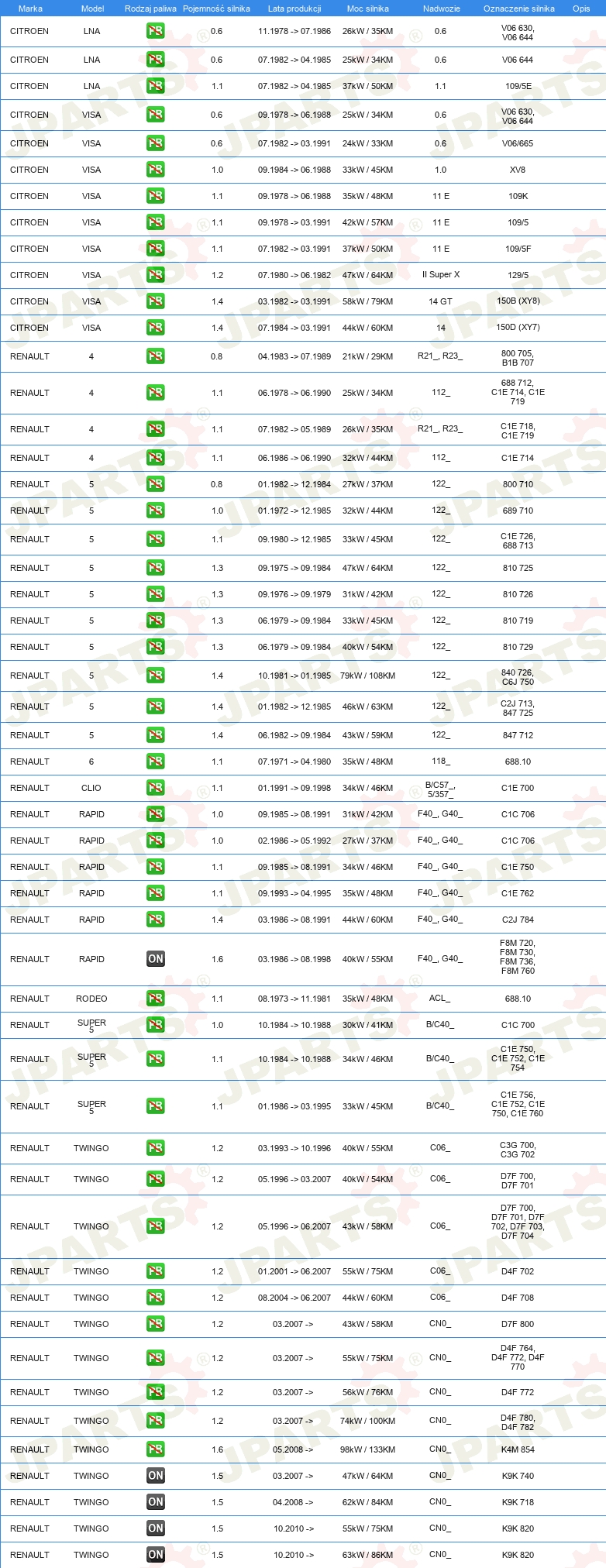Click the PB fuel icon for Renault 5 689 710
The height and width of the screenshot is (1568, 606).
(155, 511)
